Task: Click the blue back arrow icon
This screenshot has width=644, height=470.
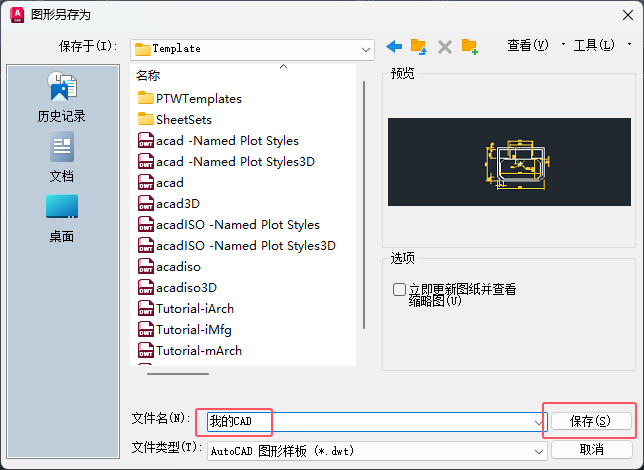Action: tap(394, 46)
